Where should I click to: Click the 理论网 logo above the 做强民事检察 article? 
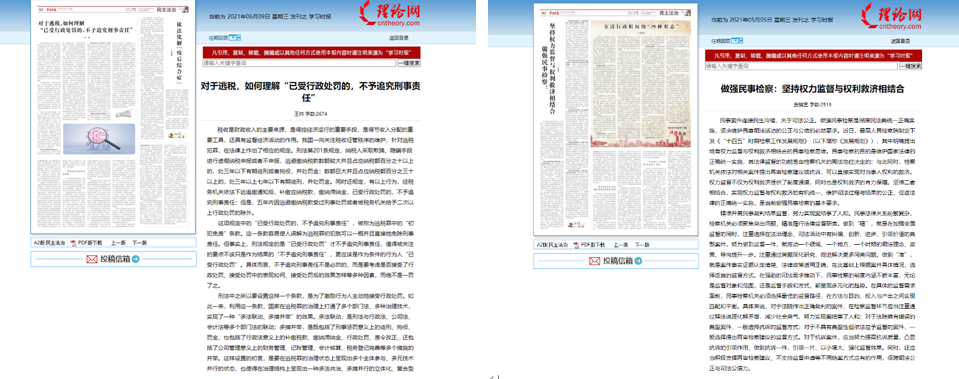pos(892,15)
